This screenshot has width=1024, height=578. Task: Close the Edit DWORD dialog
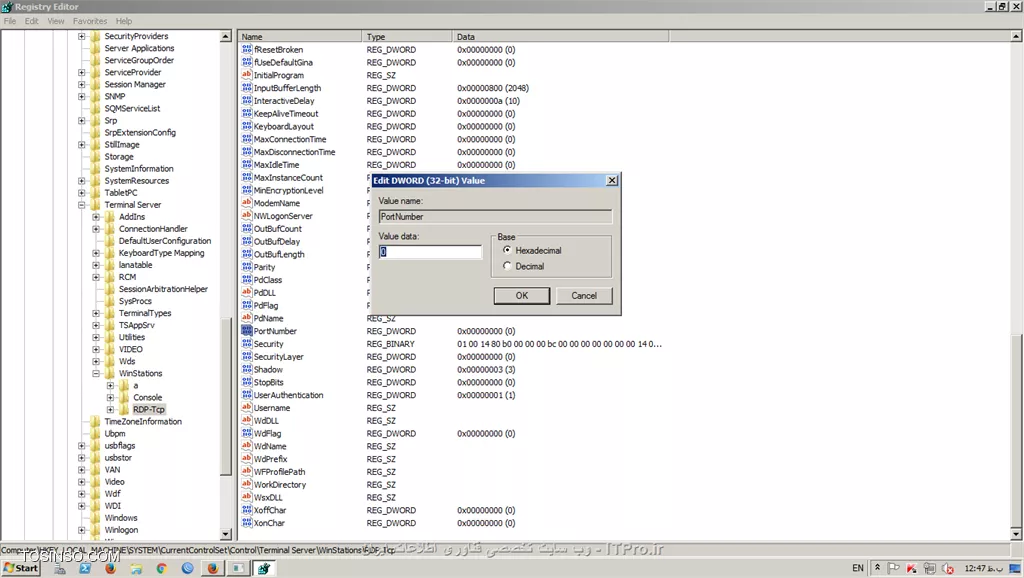611,180
